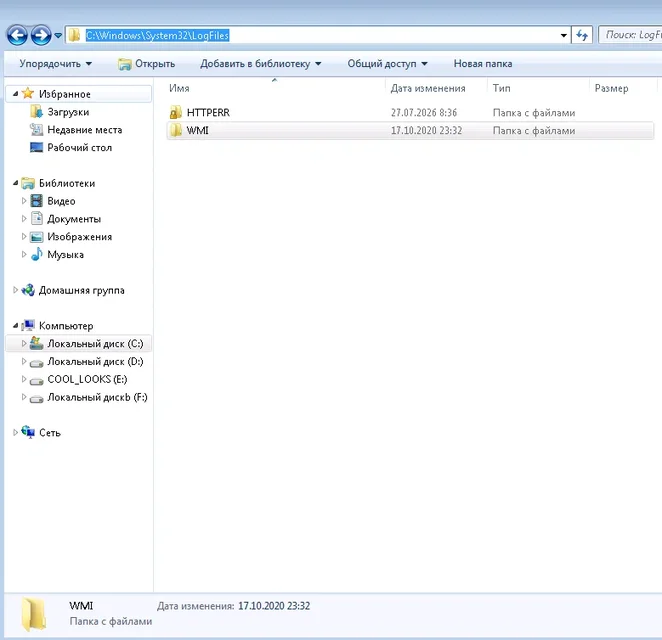This screenshot has width=662, height=640.
Task: Expand the Документы library
Action: coord(24,219)
